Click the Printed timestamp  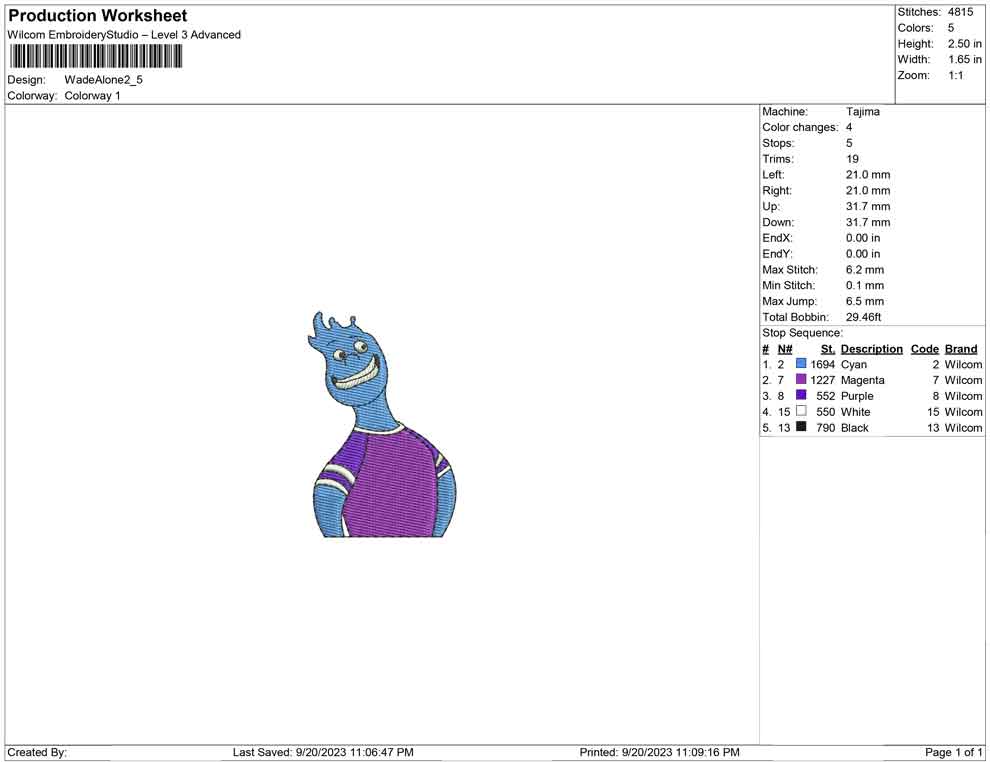[660, 752]
